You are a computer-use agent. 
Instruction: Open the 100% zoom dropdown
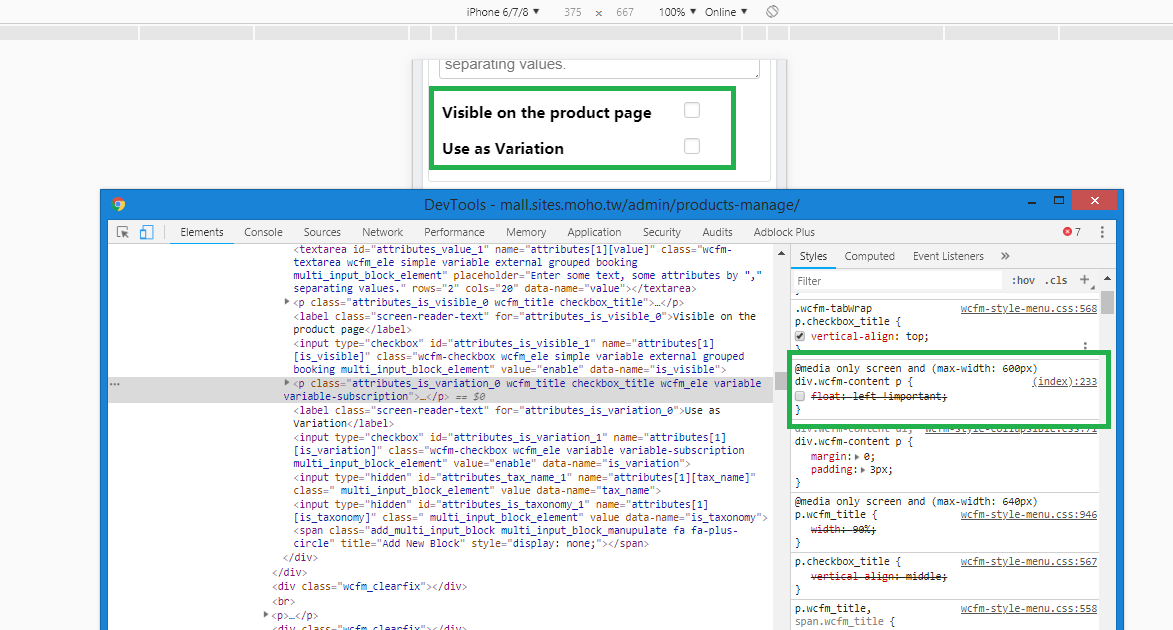coord(677,12)
